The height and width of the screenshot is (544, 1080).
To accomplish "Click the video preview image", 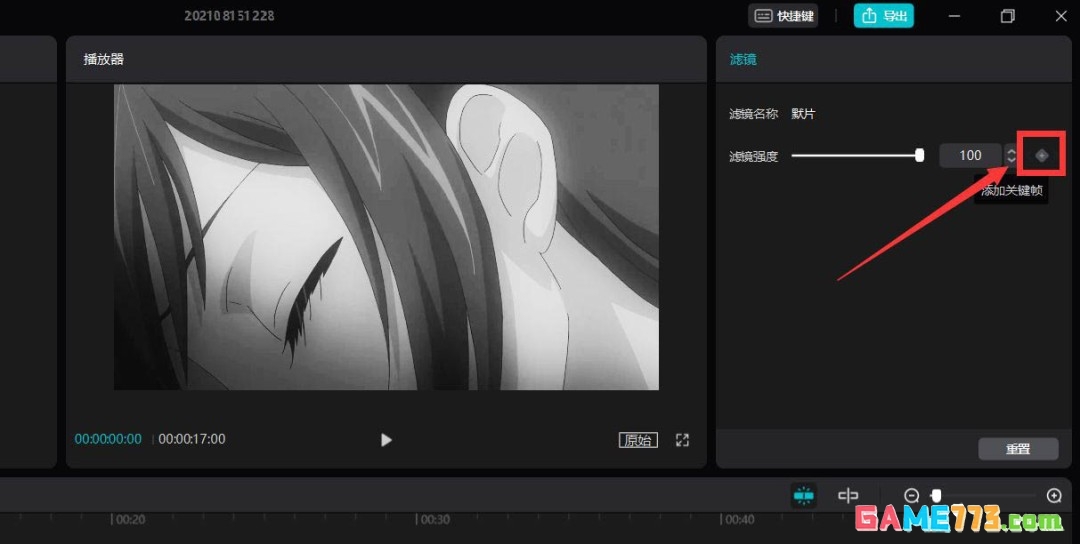I will coord(386,237).
